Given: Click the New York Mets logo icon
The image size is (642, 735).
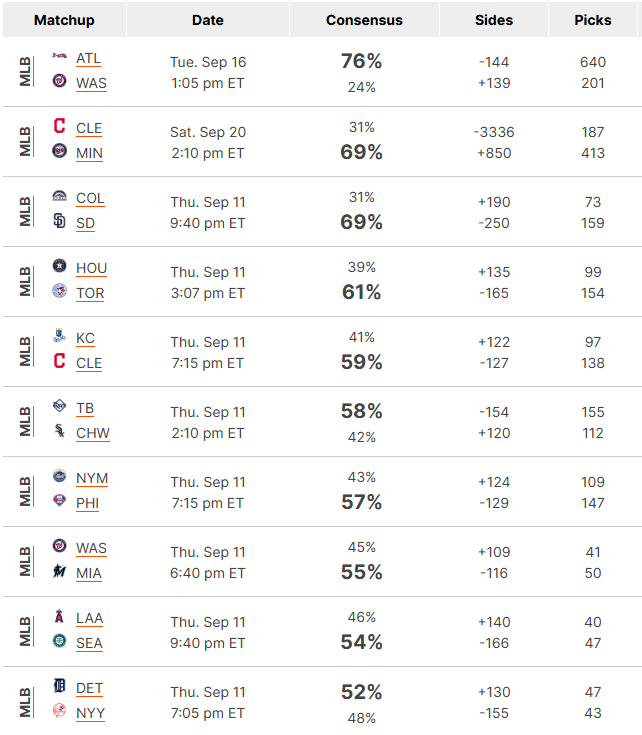Looking at the screenshot, I should 59,476.
